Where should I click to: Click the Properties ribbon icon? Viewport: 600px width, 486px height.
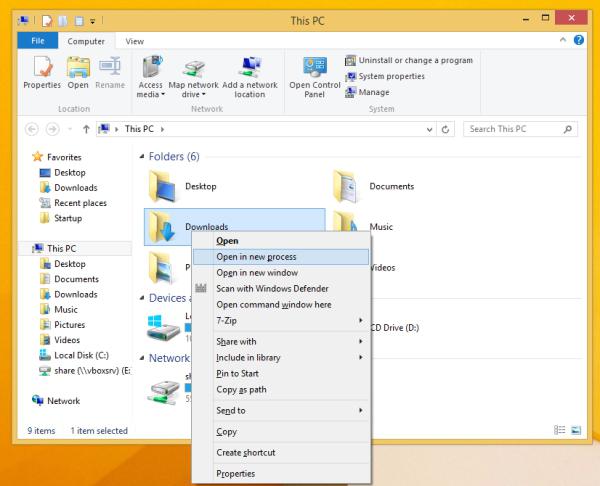[41, 73]
